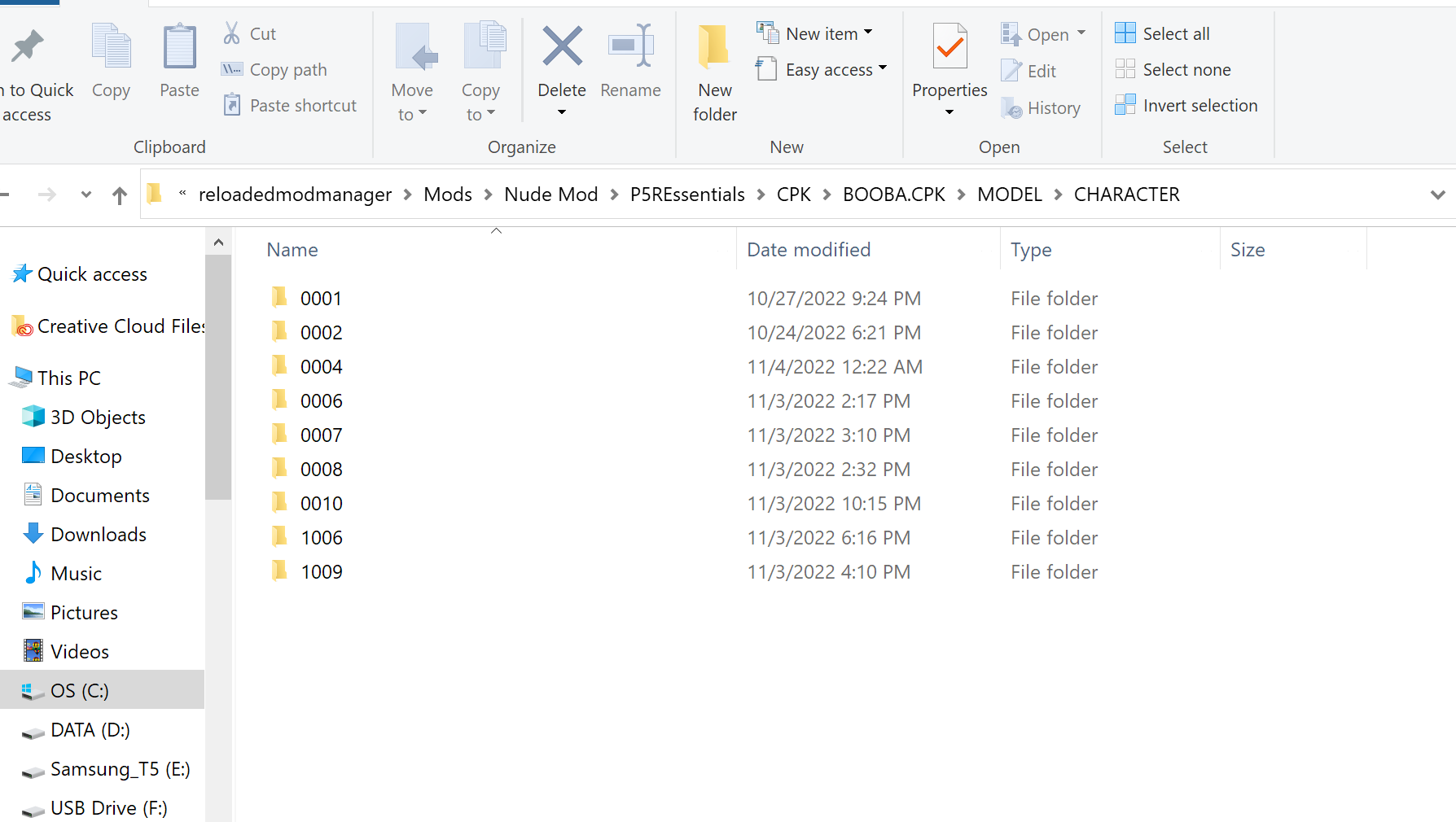1456x822 pixels.
Task: Select the folder named 0004
Action: [x=322, y=367]
